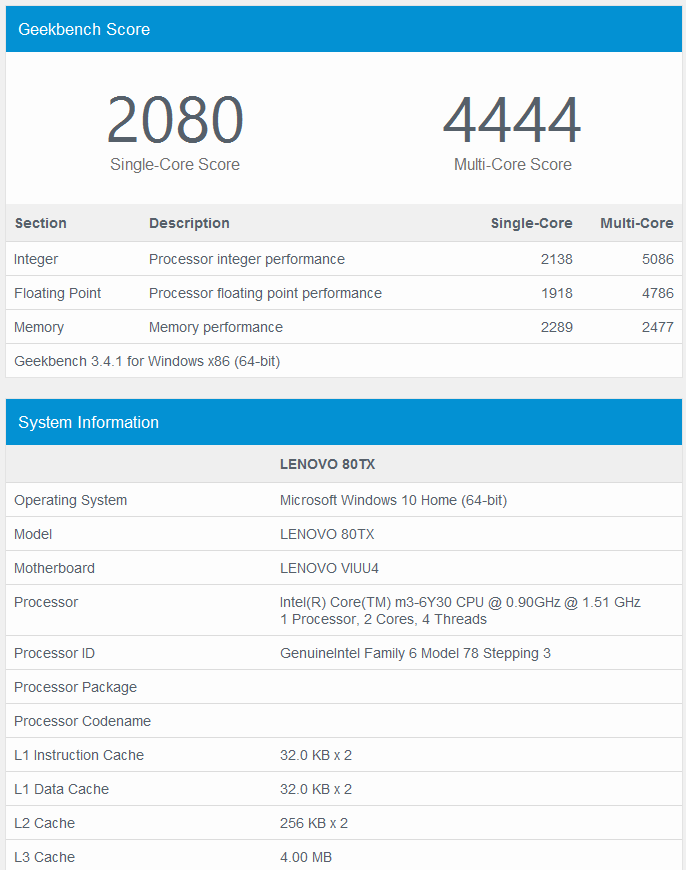Click 'Memory performance' description text

(216, 327)
